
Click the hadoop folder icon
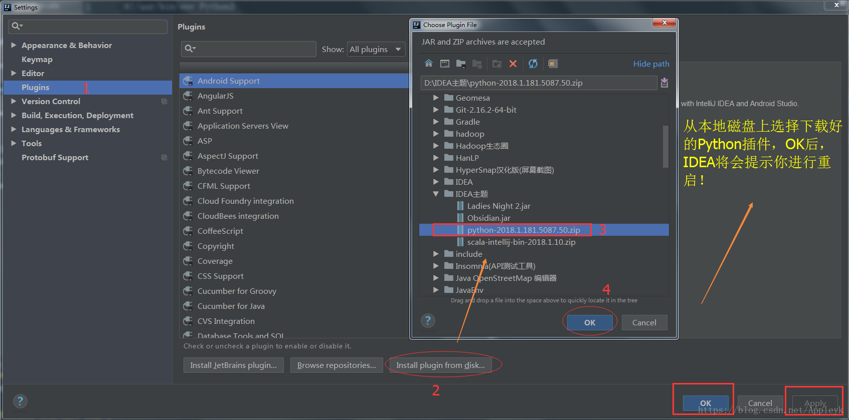pos(448,134)
